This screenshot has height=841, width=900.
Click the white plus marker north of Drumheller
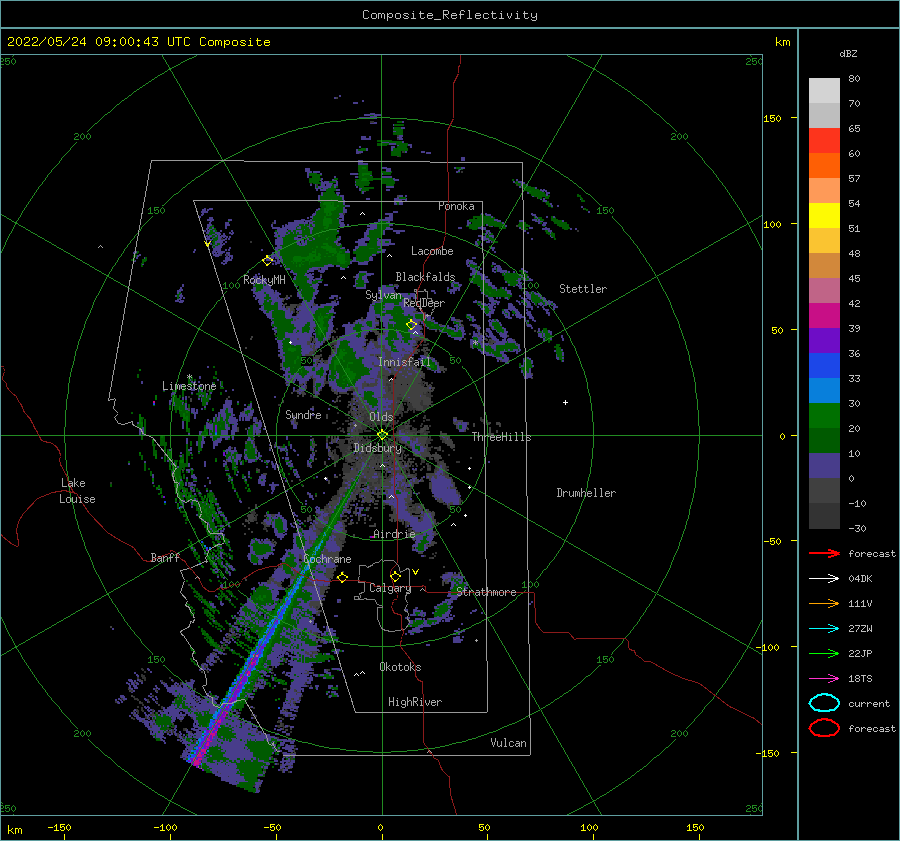[x=565, y=402]
